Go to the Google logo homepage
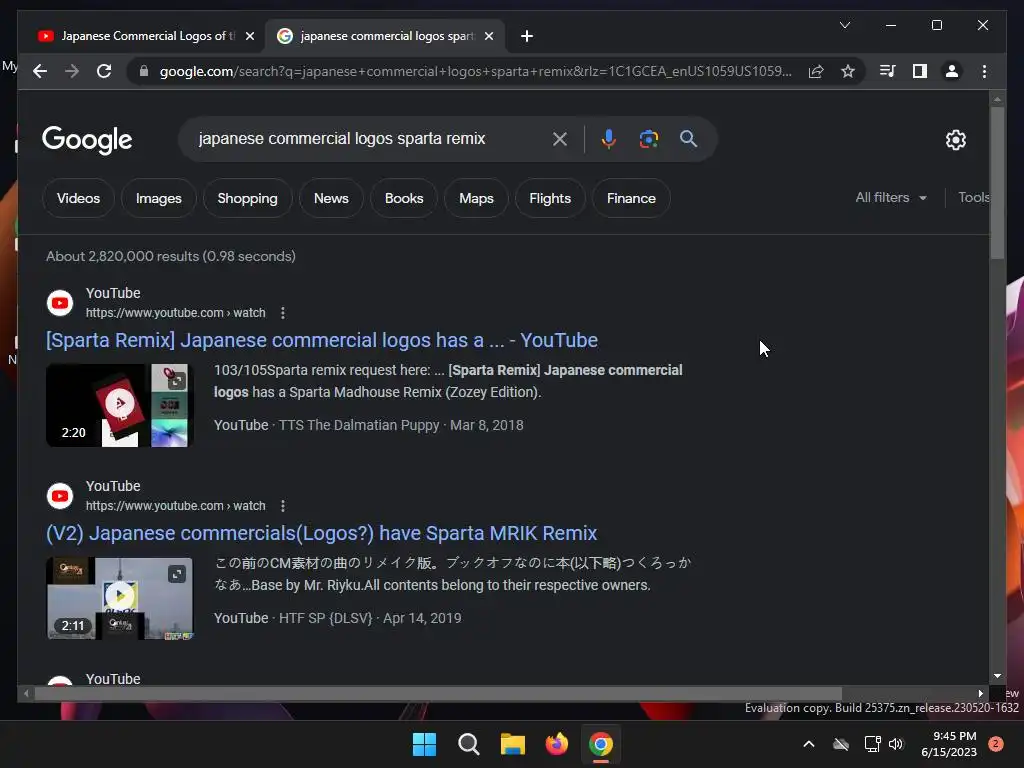The image size is (1024, 768). coord(87,140)
